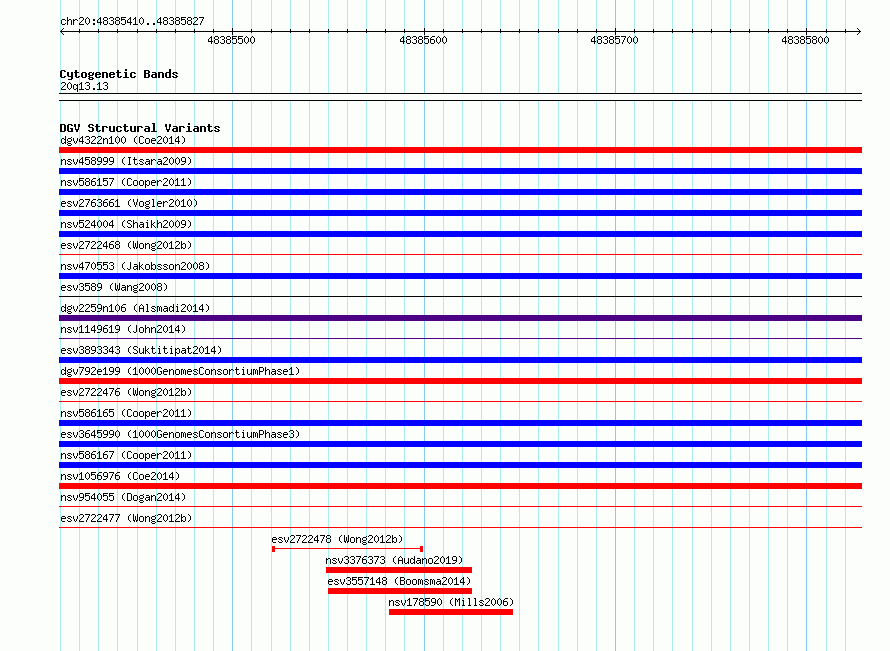This screenshot has height=651, width=890.
Task: Click the blue bar under esv3645990
Action: 460,444
